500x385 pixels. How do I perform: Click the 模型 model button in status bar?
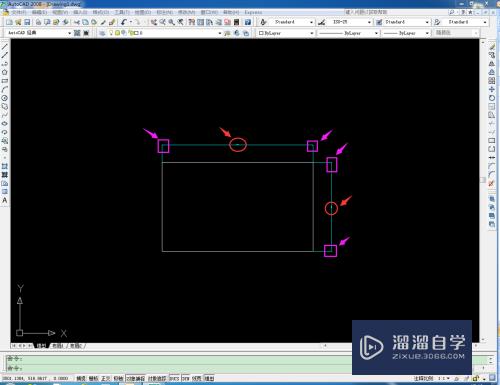point(209,379)
